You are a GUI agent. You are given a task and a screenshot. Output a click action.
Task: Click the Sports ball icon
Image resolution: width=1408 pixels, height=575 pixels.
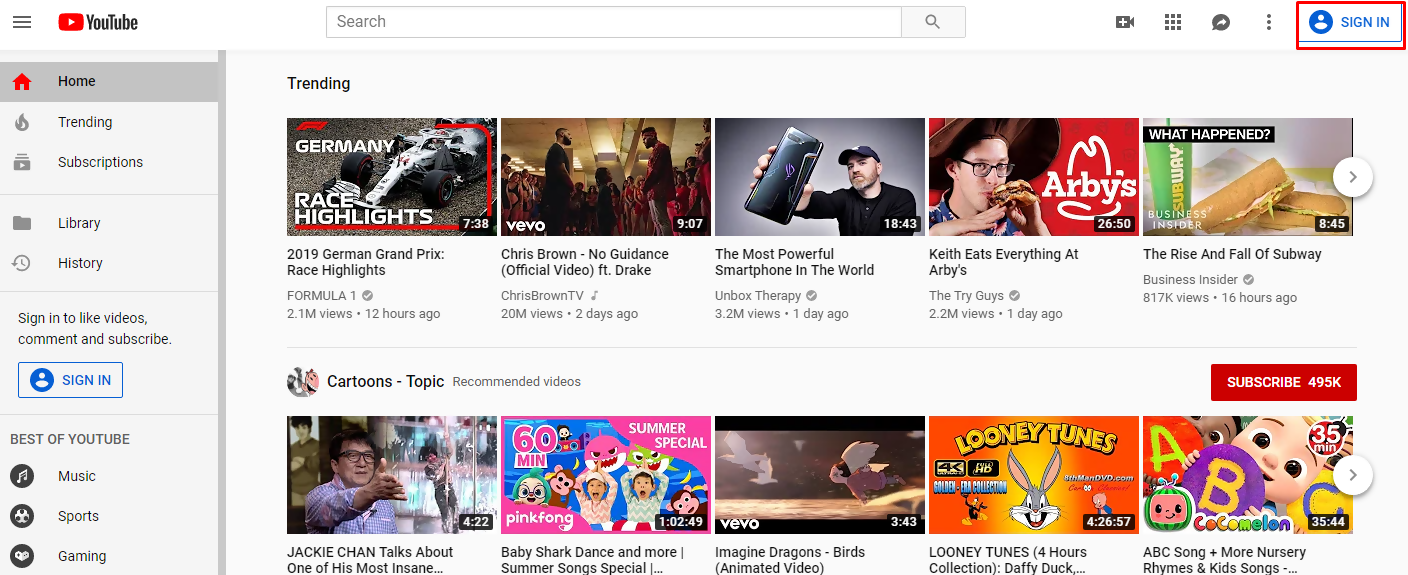tap(22, 516)
